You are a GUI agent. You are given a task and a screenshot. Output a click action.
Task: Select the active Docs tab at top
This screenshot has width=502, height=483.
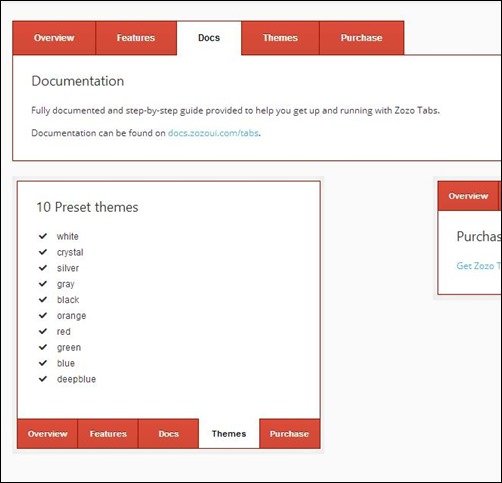[209, 38]
